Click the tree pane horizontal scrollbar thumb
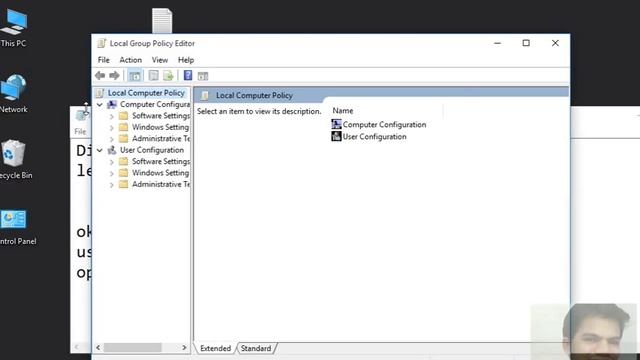 132,347
